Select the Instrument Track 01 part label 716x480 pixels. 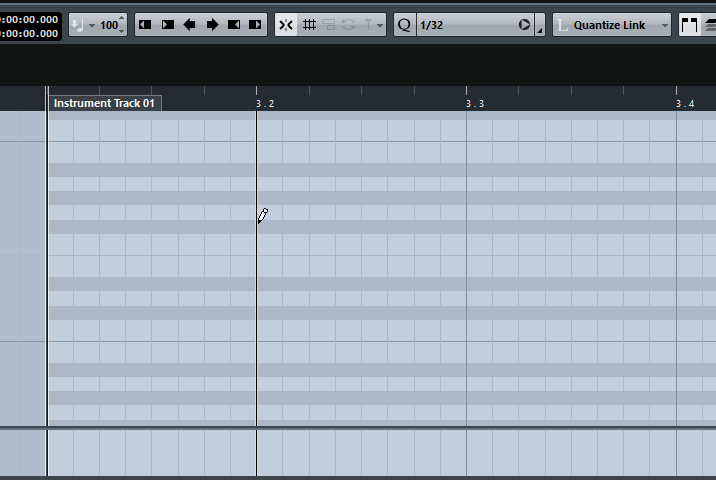click(104, 103)
